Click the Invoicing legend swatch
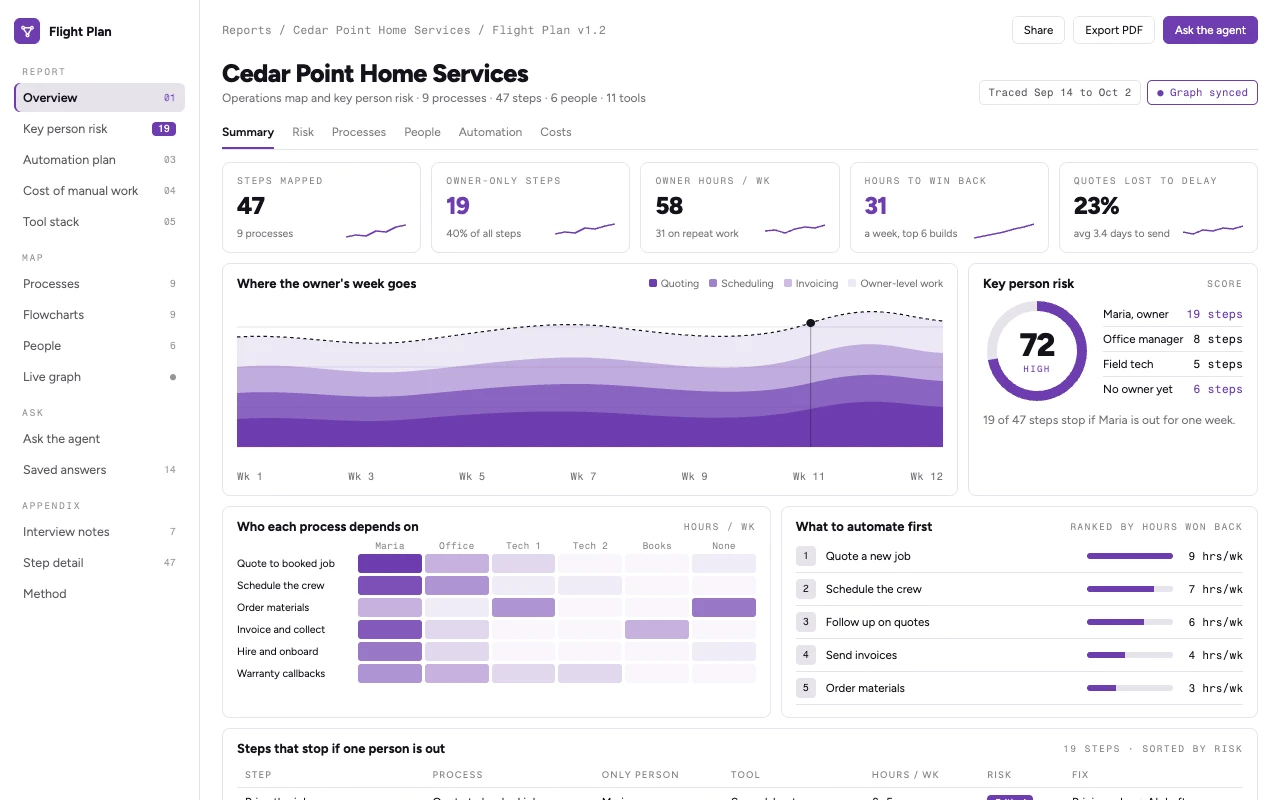The height and width of the screenshot is (800, 1280). 789,284
